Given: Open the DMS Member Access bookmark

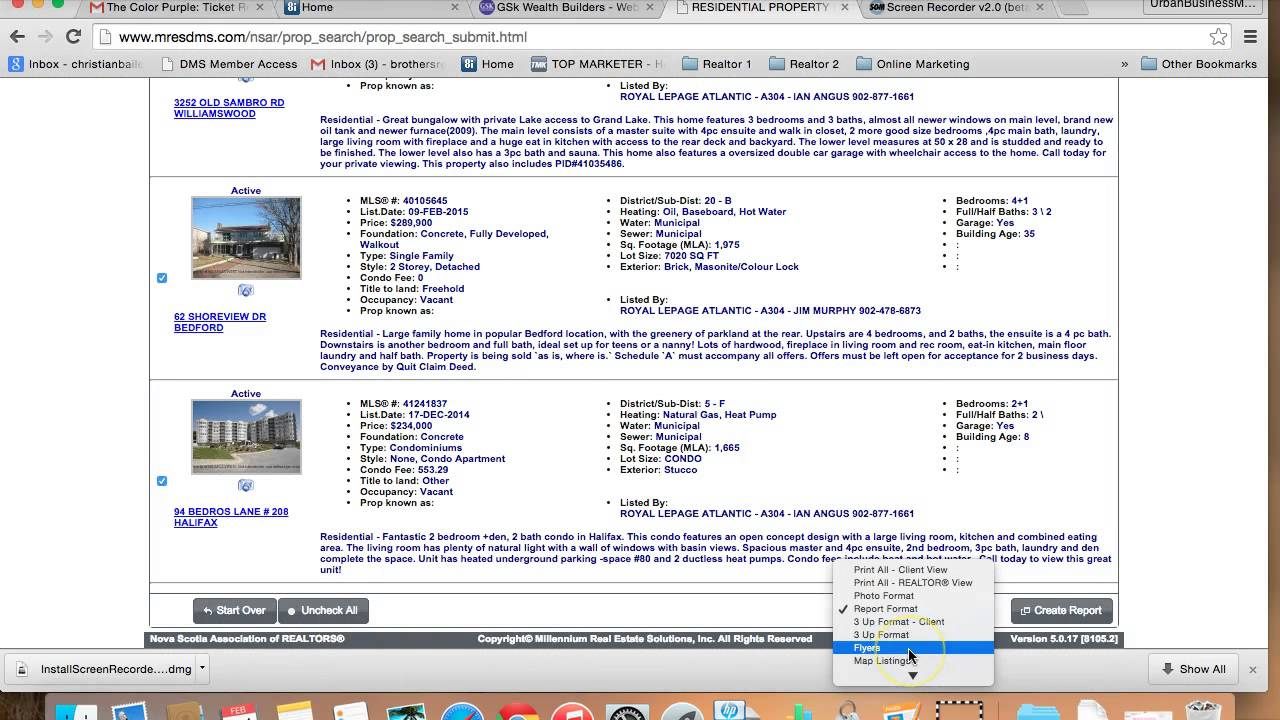Looking at the screenshot, I should pyautogui.click(x=228, y=64).
